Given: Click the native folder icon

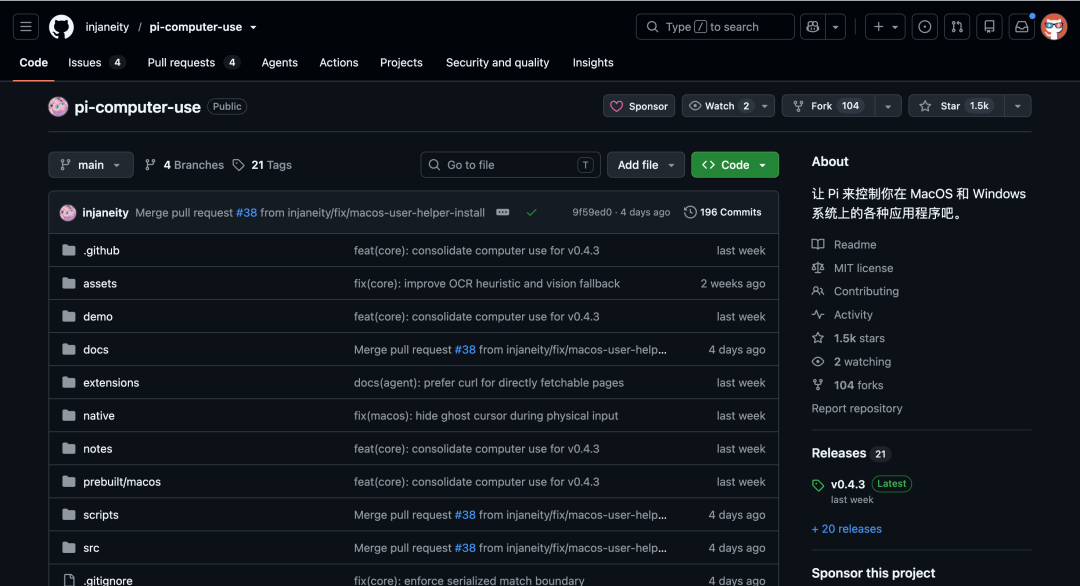Looking at the screenshot, I should pos(69,415).
